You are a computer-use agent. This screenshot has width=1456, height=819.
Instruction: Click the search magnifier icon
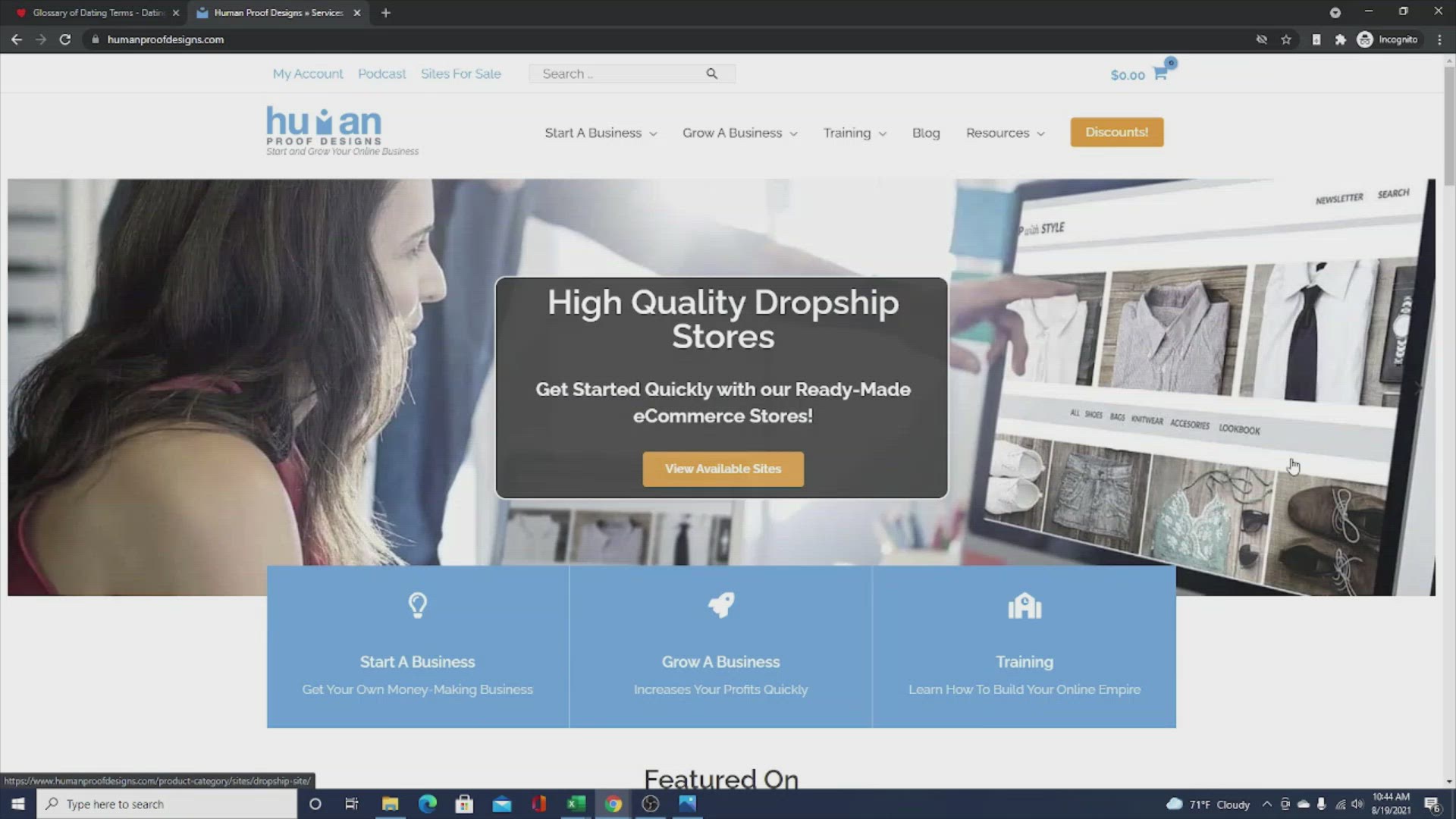tap(713, 74)
